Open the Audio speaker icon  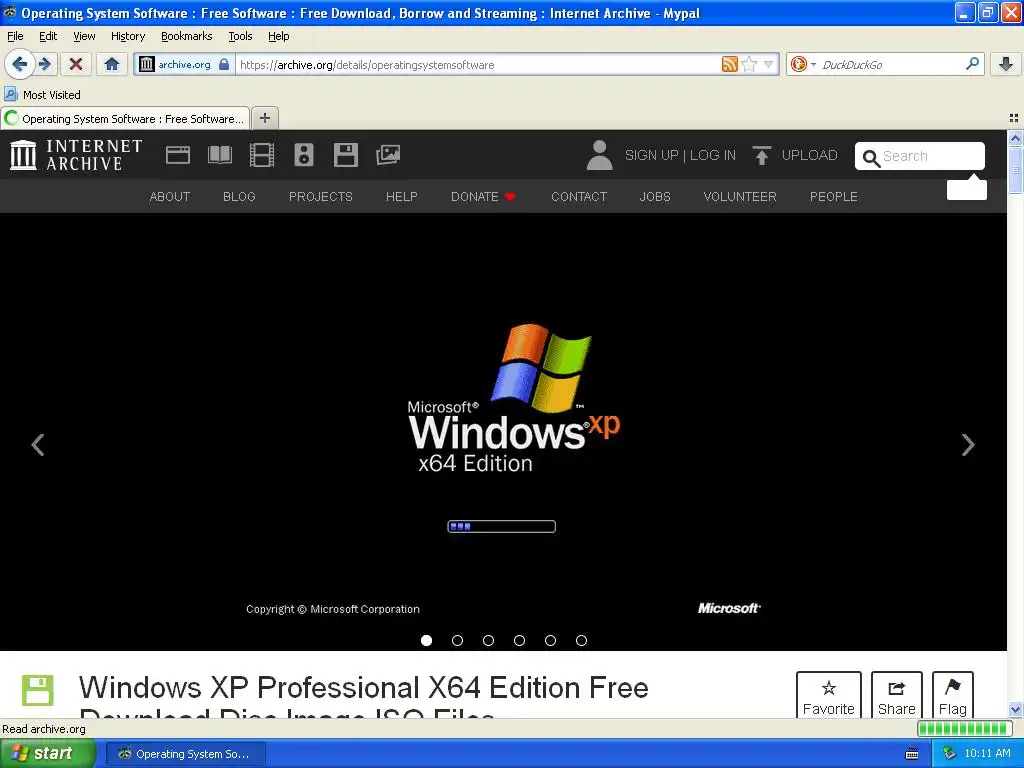coord(304,155)
